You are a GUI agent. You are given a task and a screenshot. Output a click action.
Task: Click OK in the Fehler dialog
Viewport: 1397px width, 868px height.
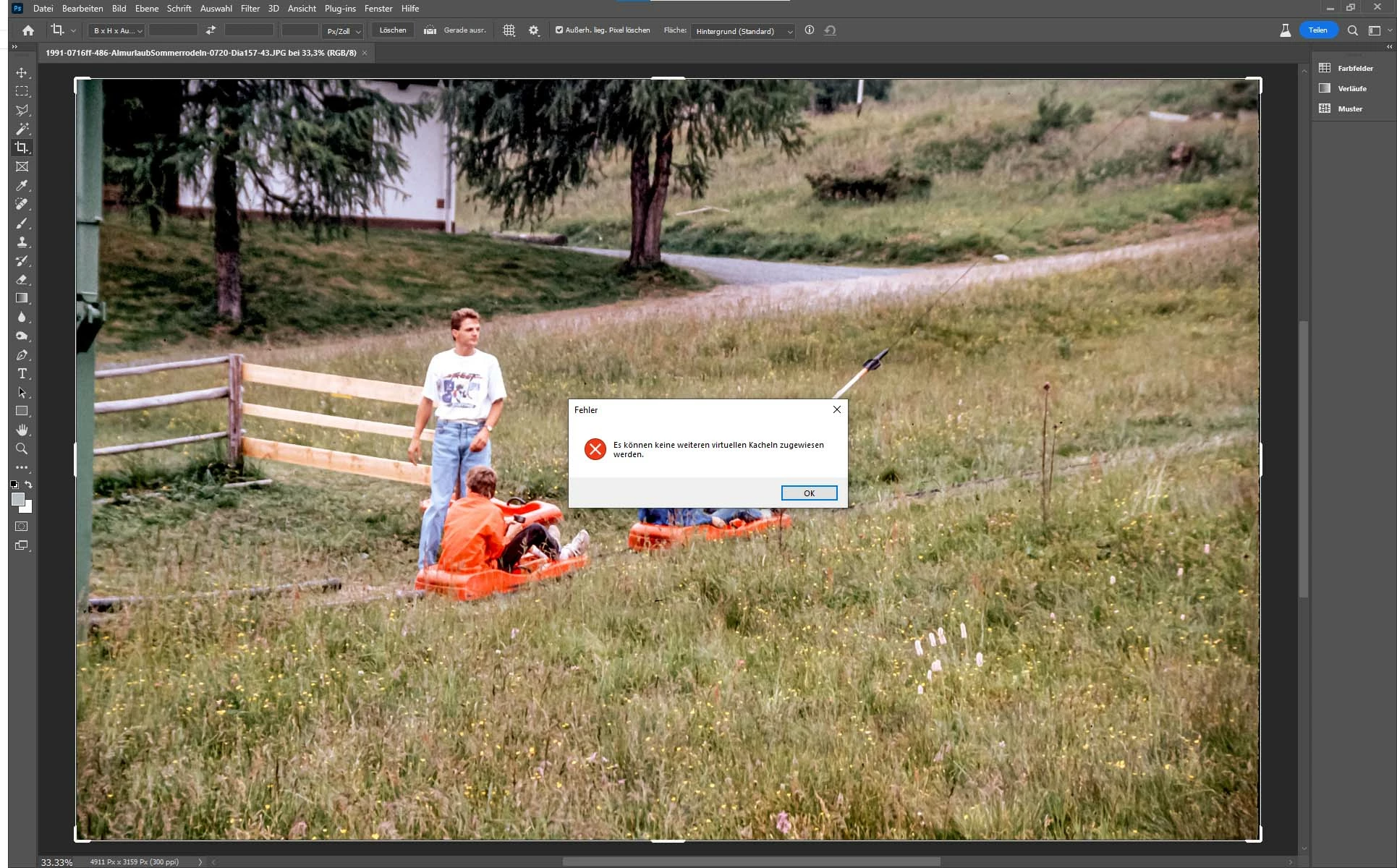[x=809, y=493]
